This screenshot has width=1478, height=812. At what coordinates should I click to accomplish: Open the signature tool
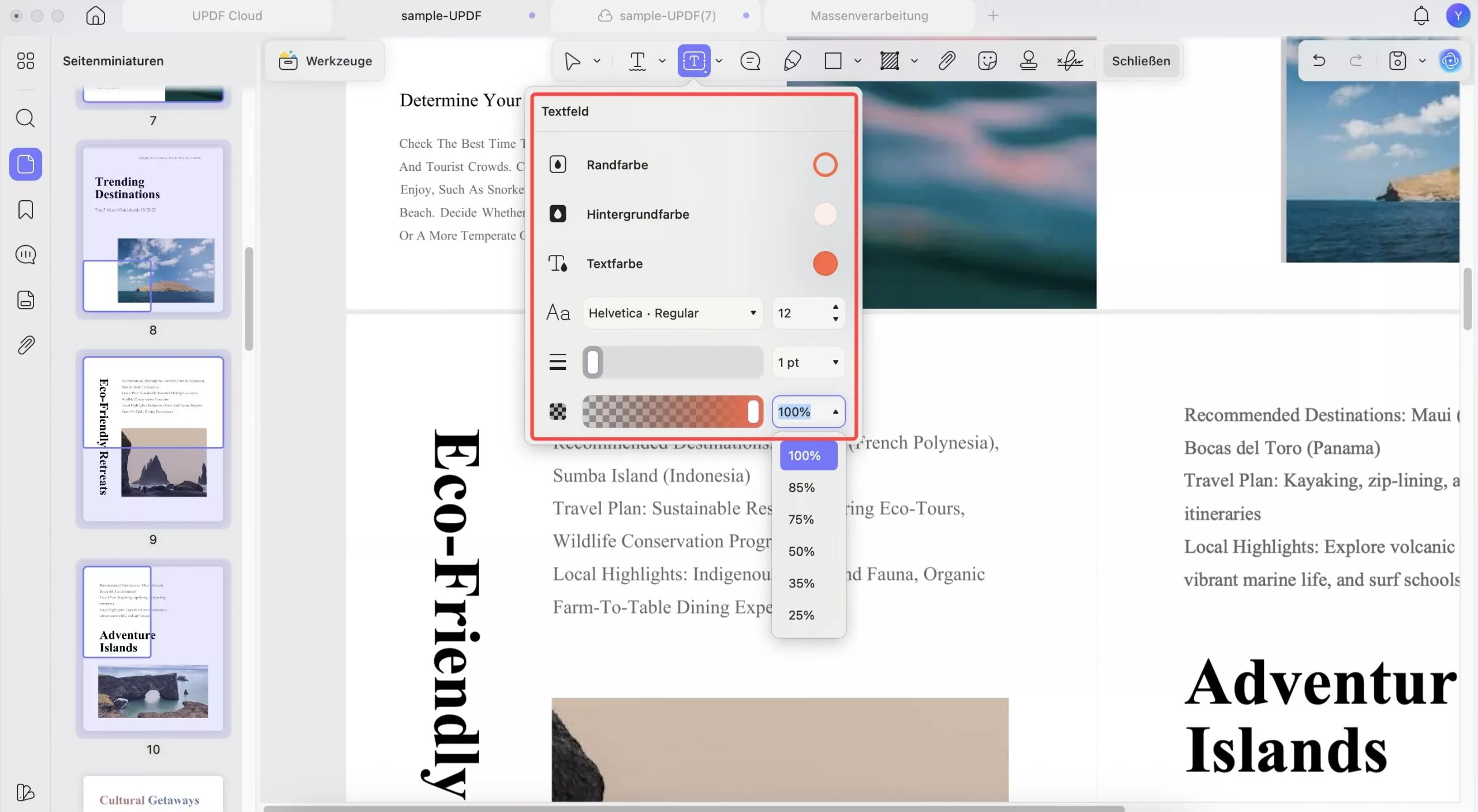point(1070,61)
